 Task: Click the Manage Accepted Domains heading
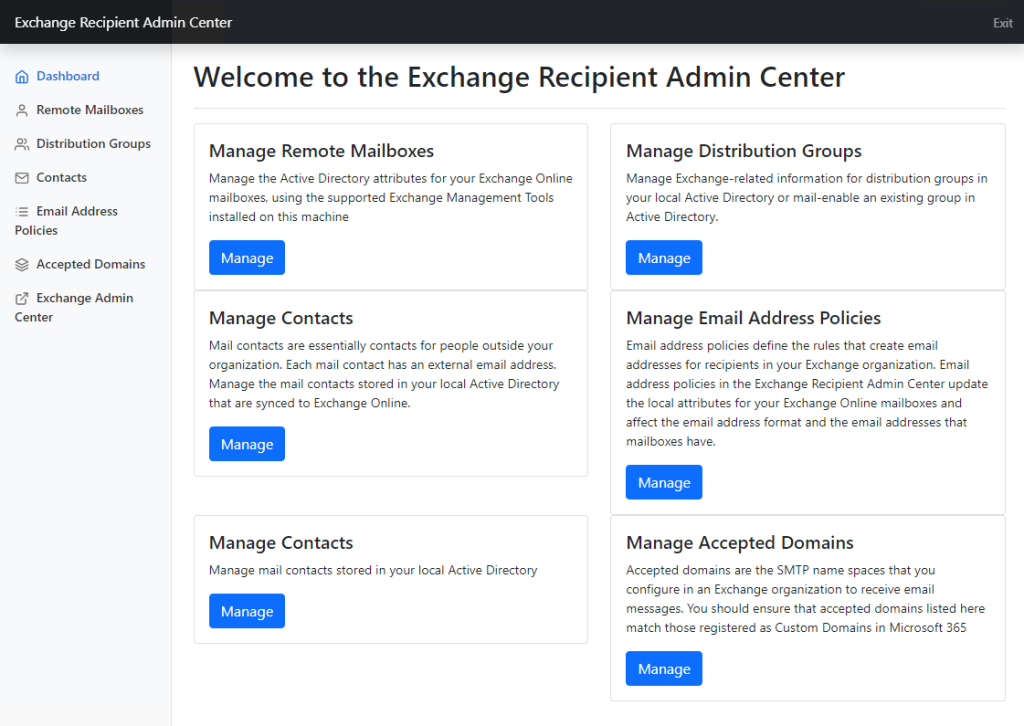coord(739,543)
